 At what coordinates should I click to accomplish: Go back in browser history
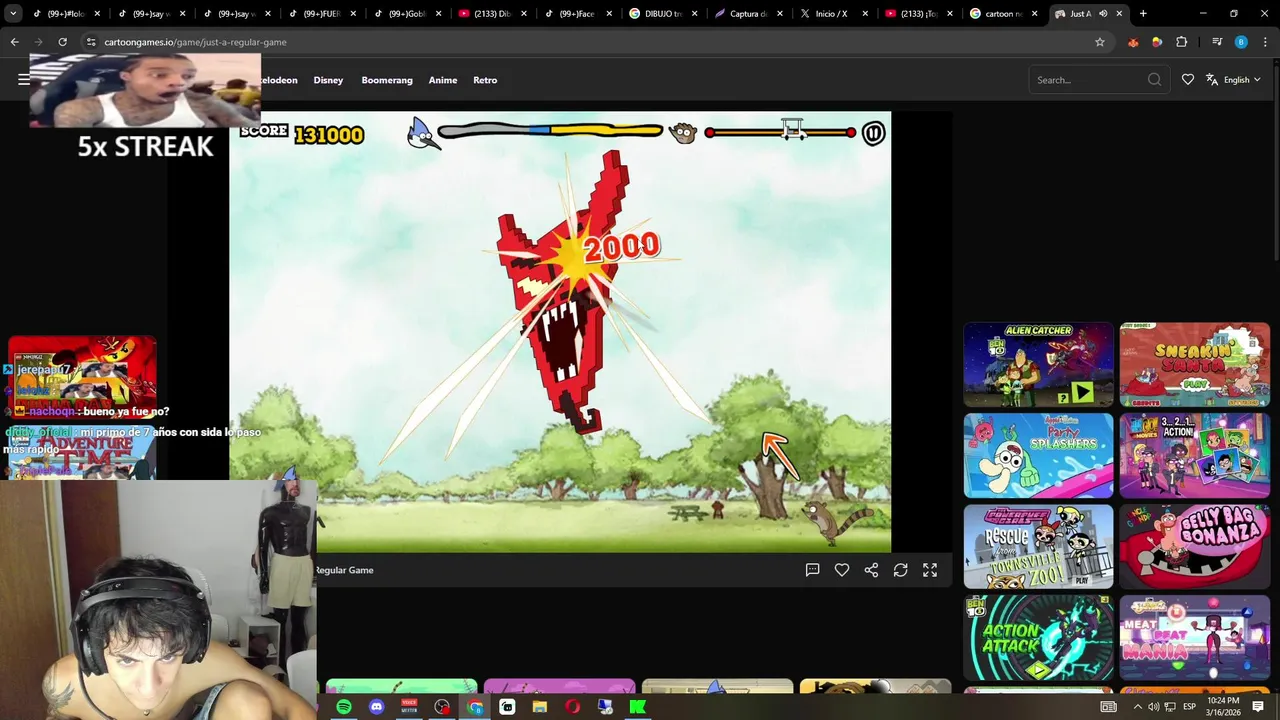[x=14, y=42]
